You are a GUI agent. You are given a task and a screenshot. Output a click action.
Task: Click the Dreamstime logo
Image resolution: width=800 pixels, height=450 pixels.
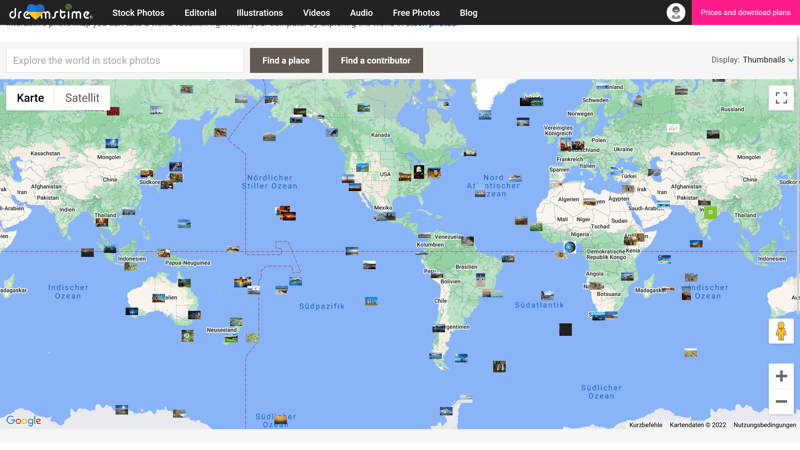51,12
